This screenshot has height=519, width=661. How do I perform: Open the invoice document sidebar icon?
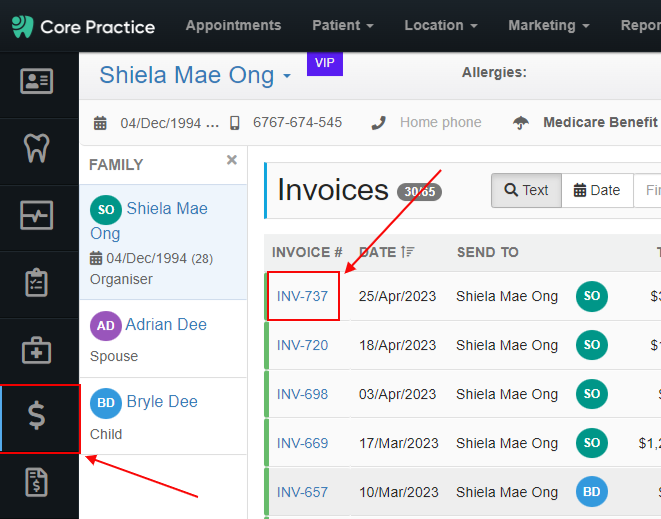pyautogui.click(x=37, y=482)
